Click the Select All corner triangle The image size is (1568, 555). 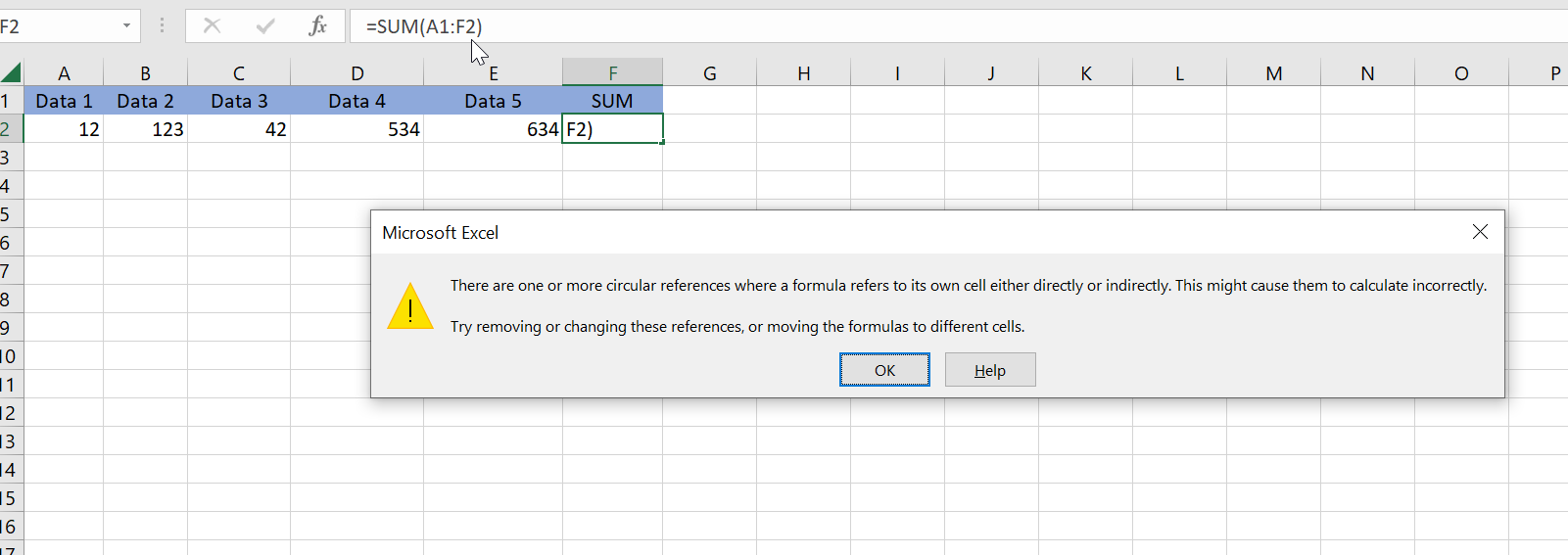(x=12, y=72)
